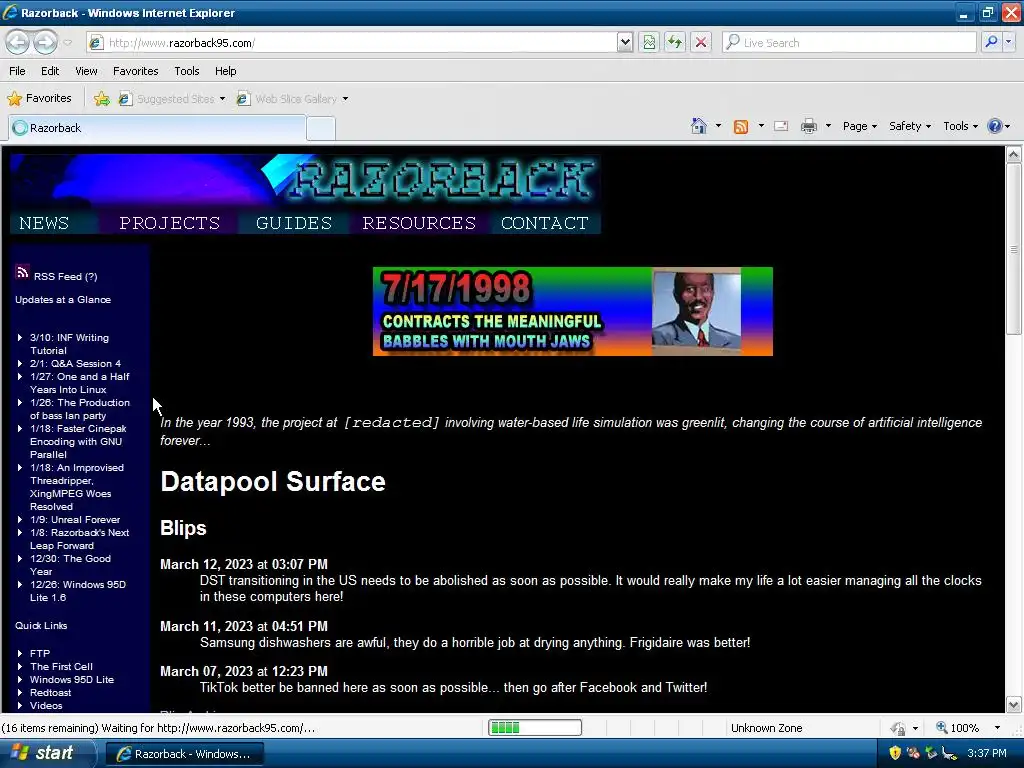Click the Razorback taskbar button
The image size is (1024, 768).
point(184,754)
